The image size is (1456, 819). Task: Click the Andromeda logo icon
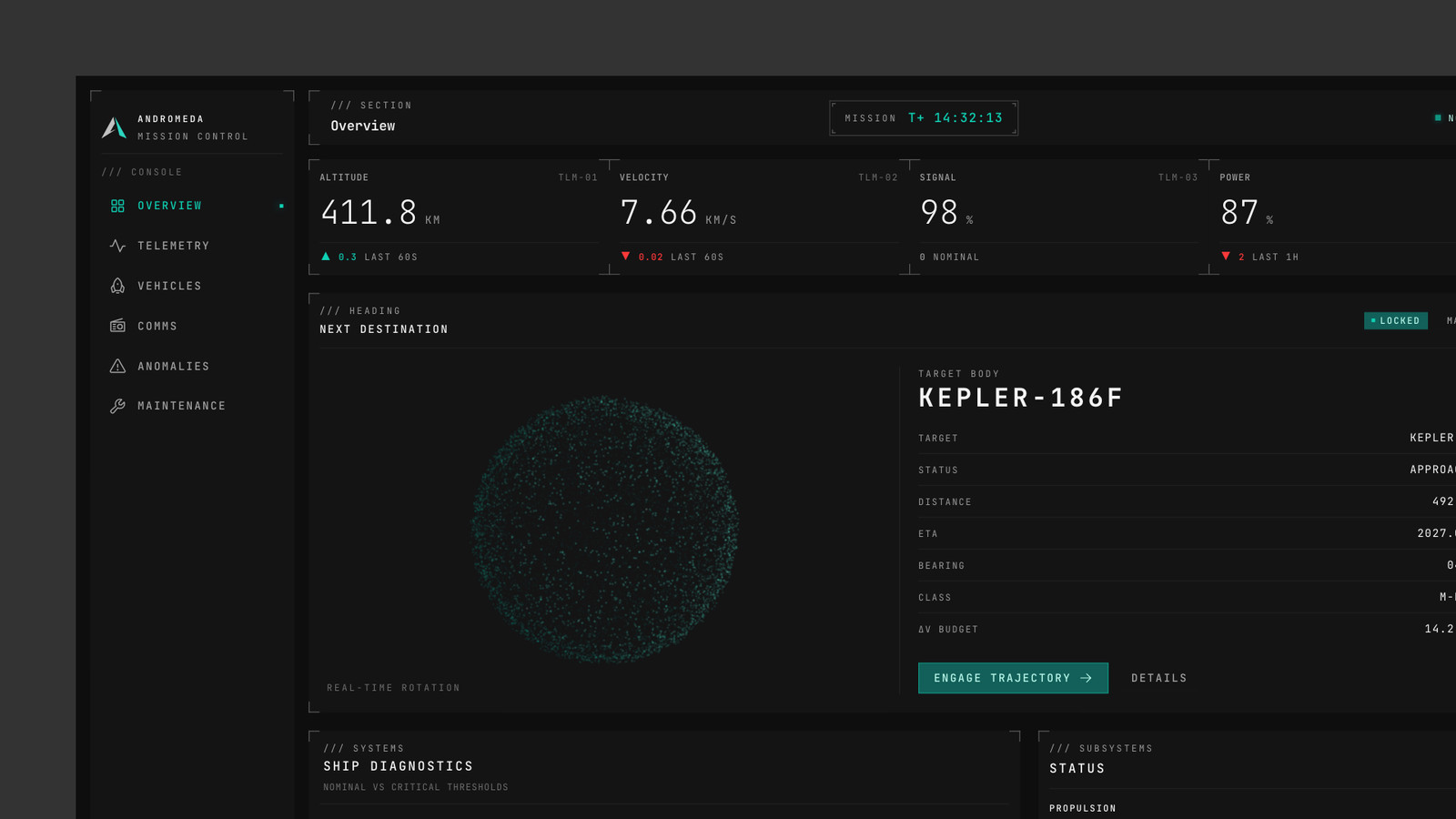pyautogui.click(x=114, y=127)
